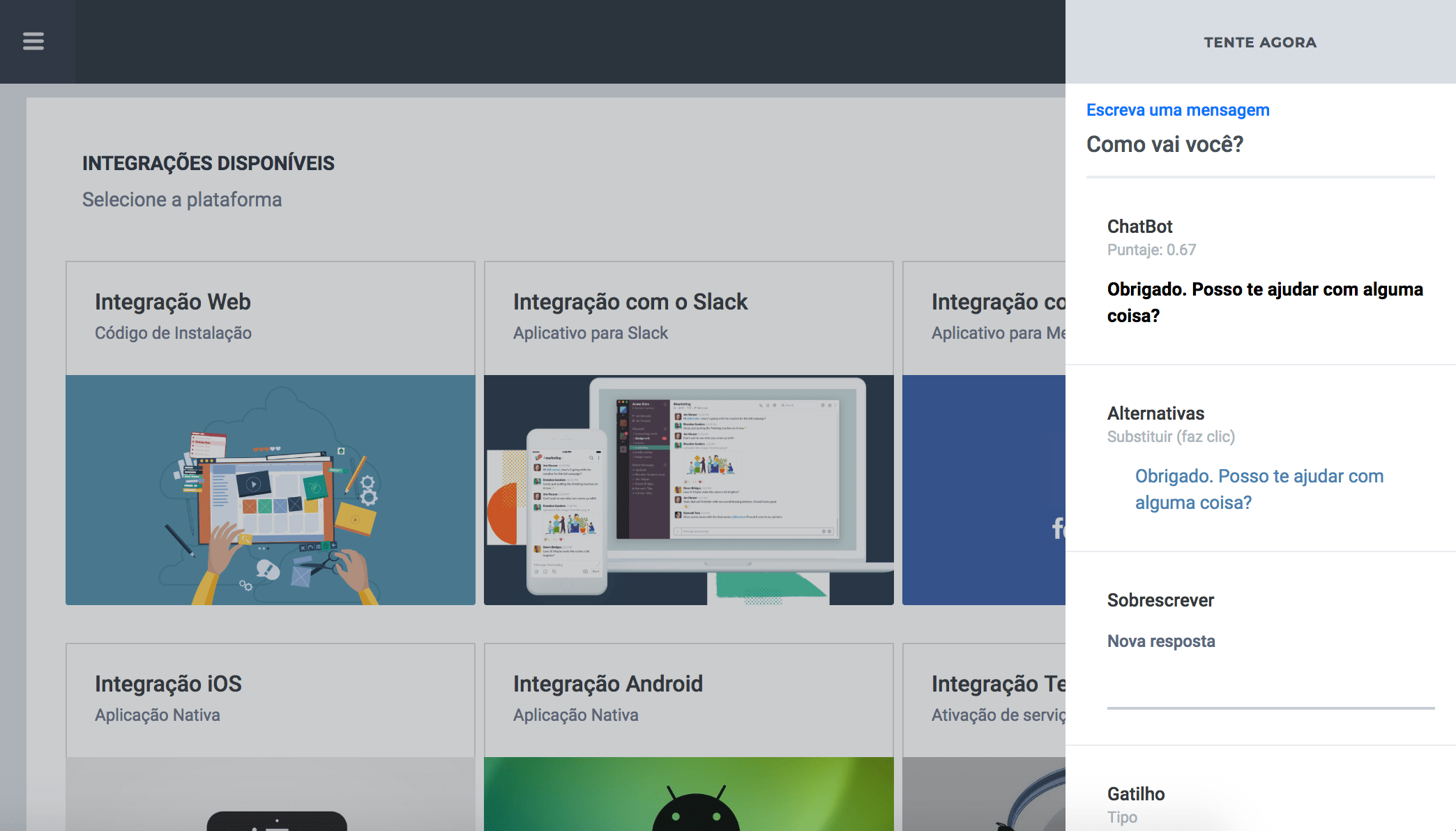Screen dimensions: 1456x831
Task: Open the Integração com o Slack card title
Action: click(630, 302)
